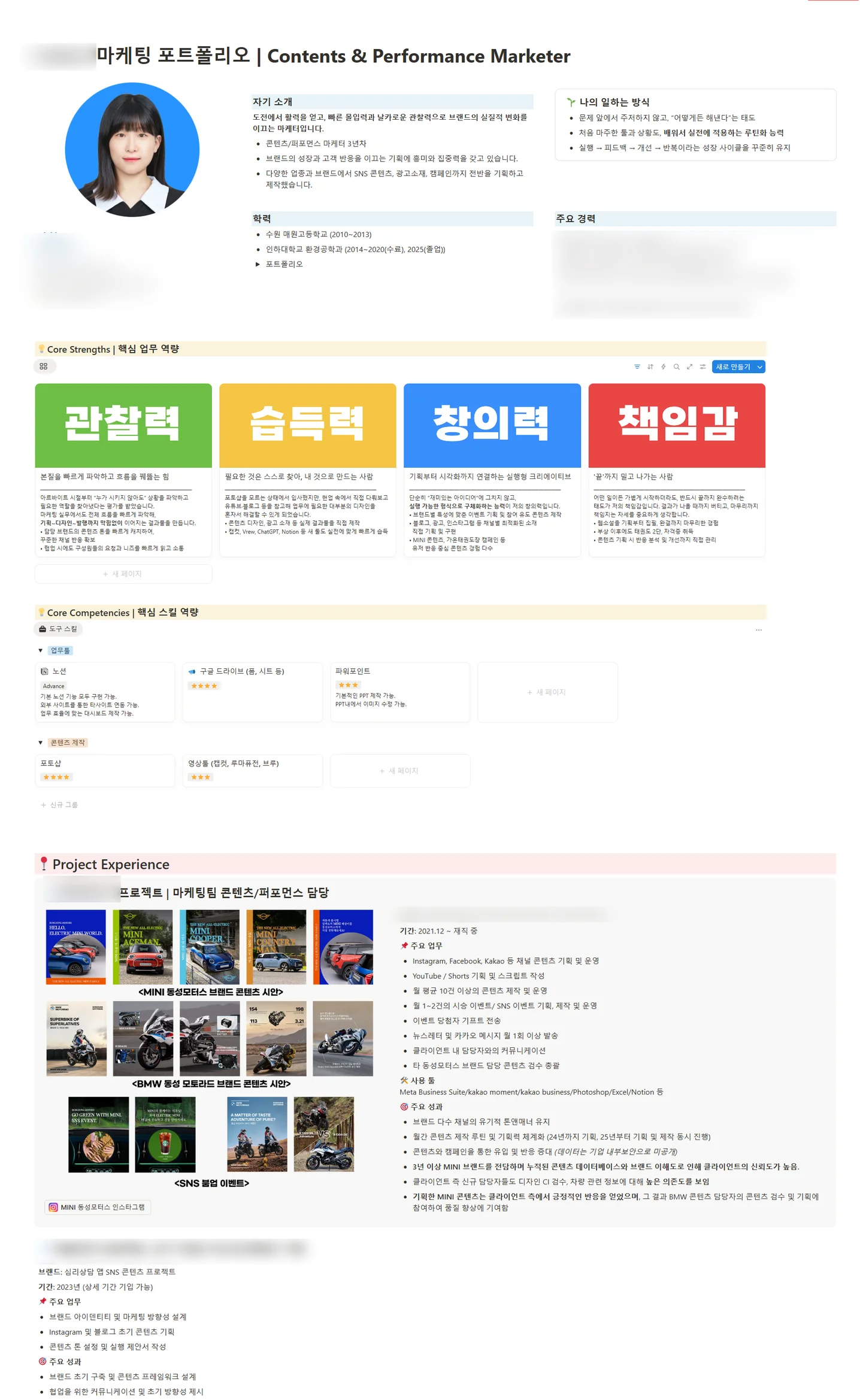This screenshot has width=860, height=1400.
Task: Click the 자기 소개 section heading
Action: [272, 102]
